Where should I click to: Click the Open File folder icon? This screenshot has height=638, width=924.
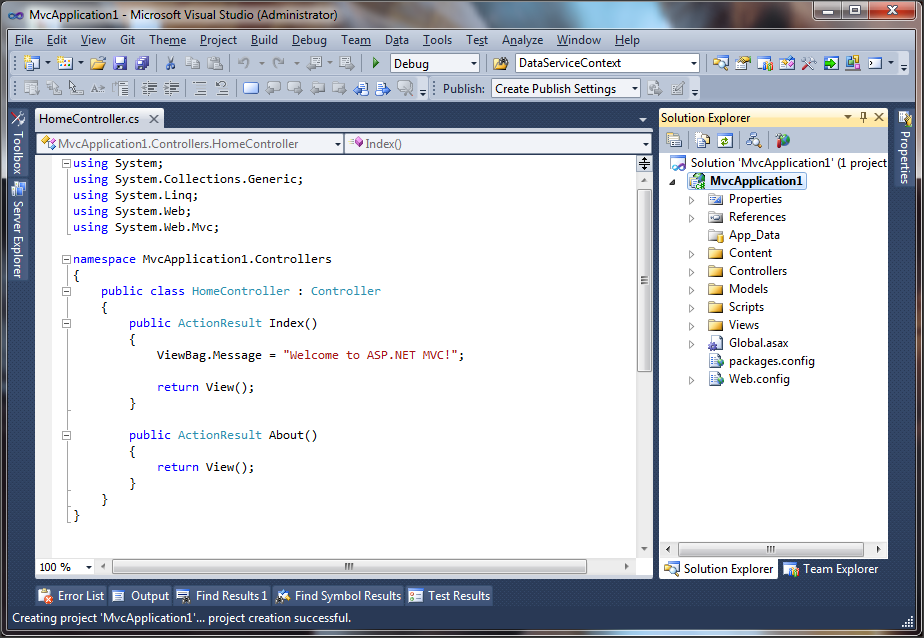click(x=98, y=63)
